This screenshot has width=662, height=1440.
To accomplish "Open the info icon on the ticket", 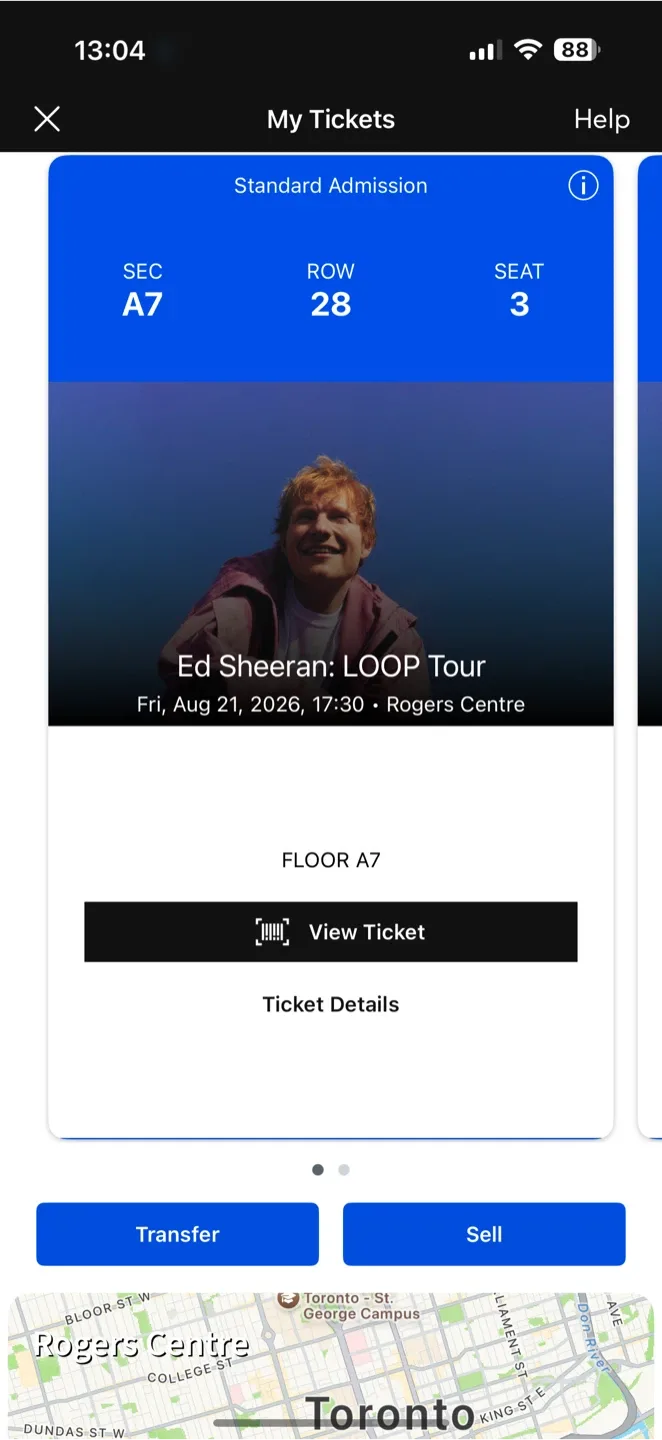I will point(583,185).
